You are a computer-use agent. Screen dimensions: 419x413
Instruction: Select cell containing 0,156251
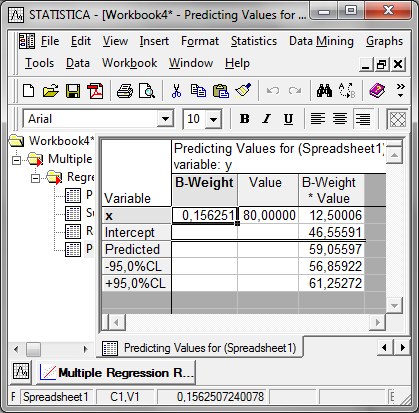point(204,215)
